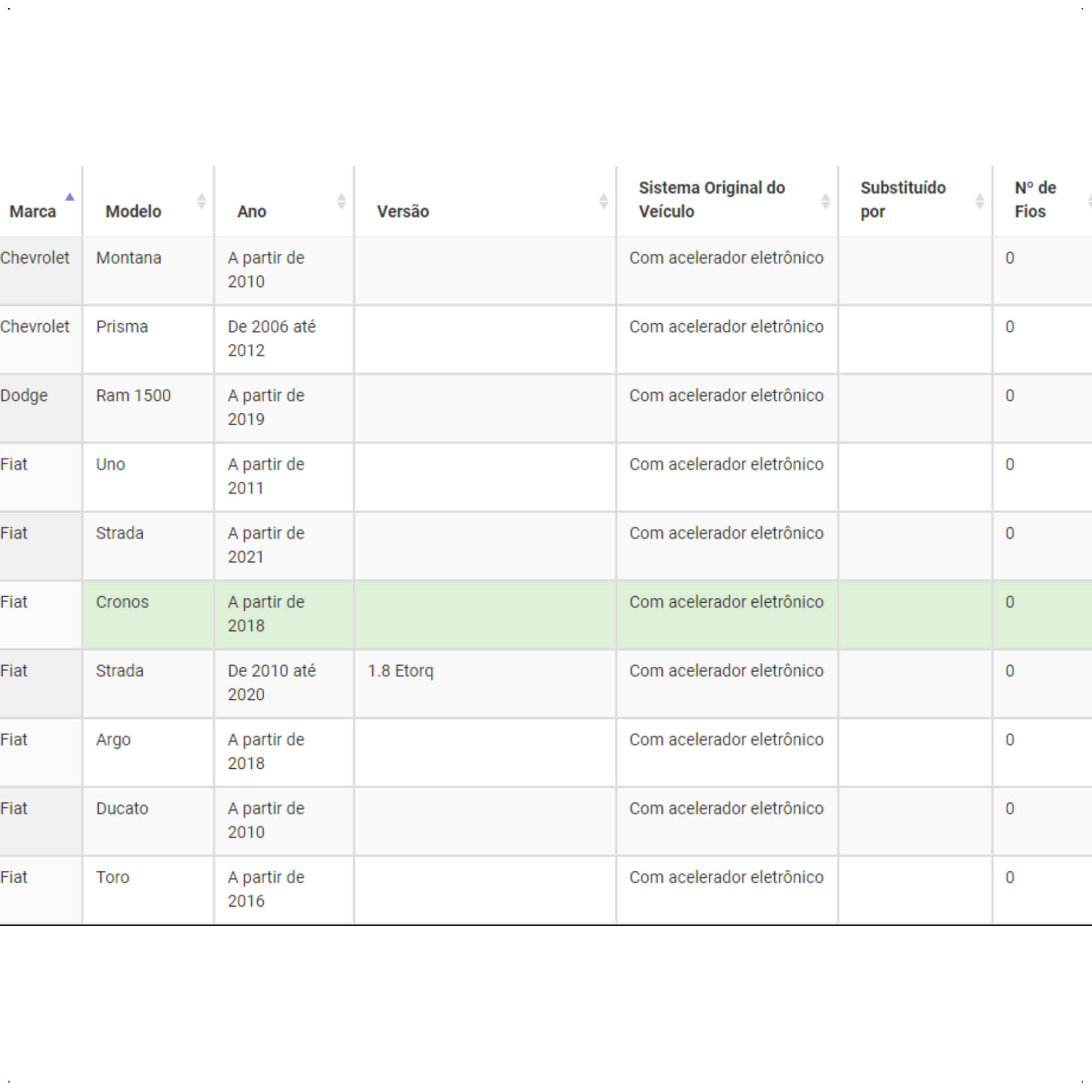Viewport: 1092px width, 1092px height.
Task: Click 'De 2006 até 2012' year cell
Action: (x=284, y=340)
